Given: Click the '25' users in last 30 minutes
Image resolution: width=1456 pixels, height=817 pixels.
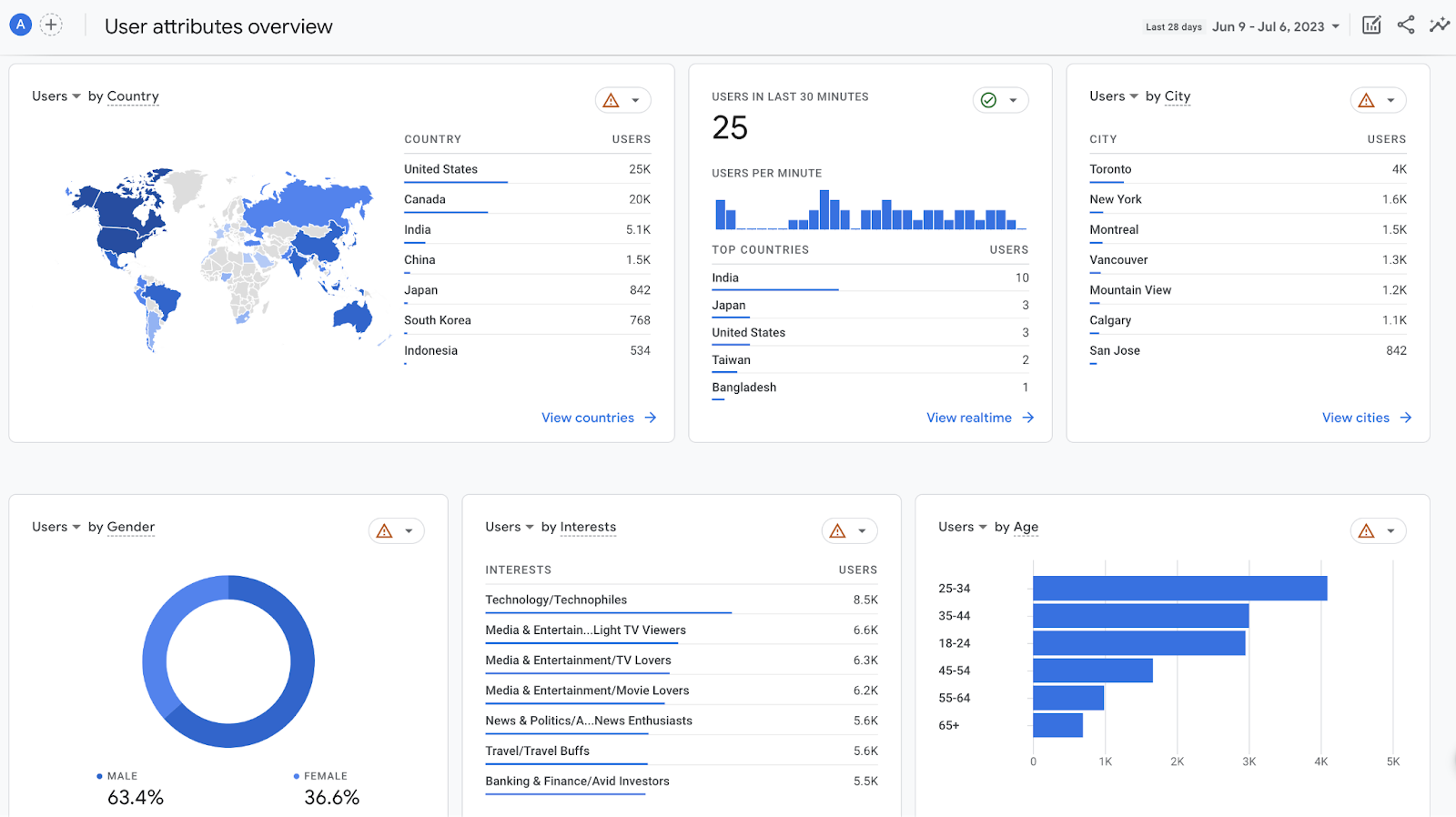Looking at the screenshot, I should [x=730, y=128].
